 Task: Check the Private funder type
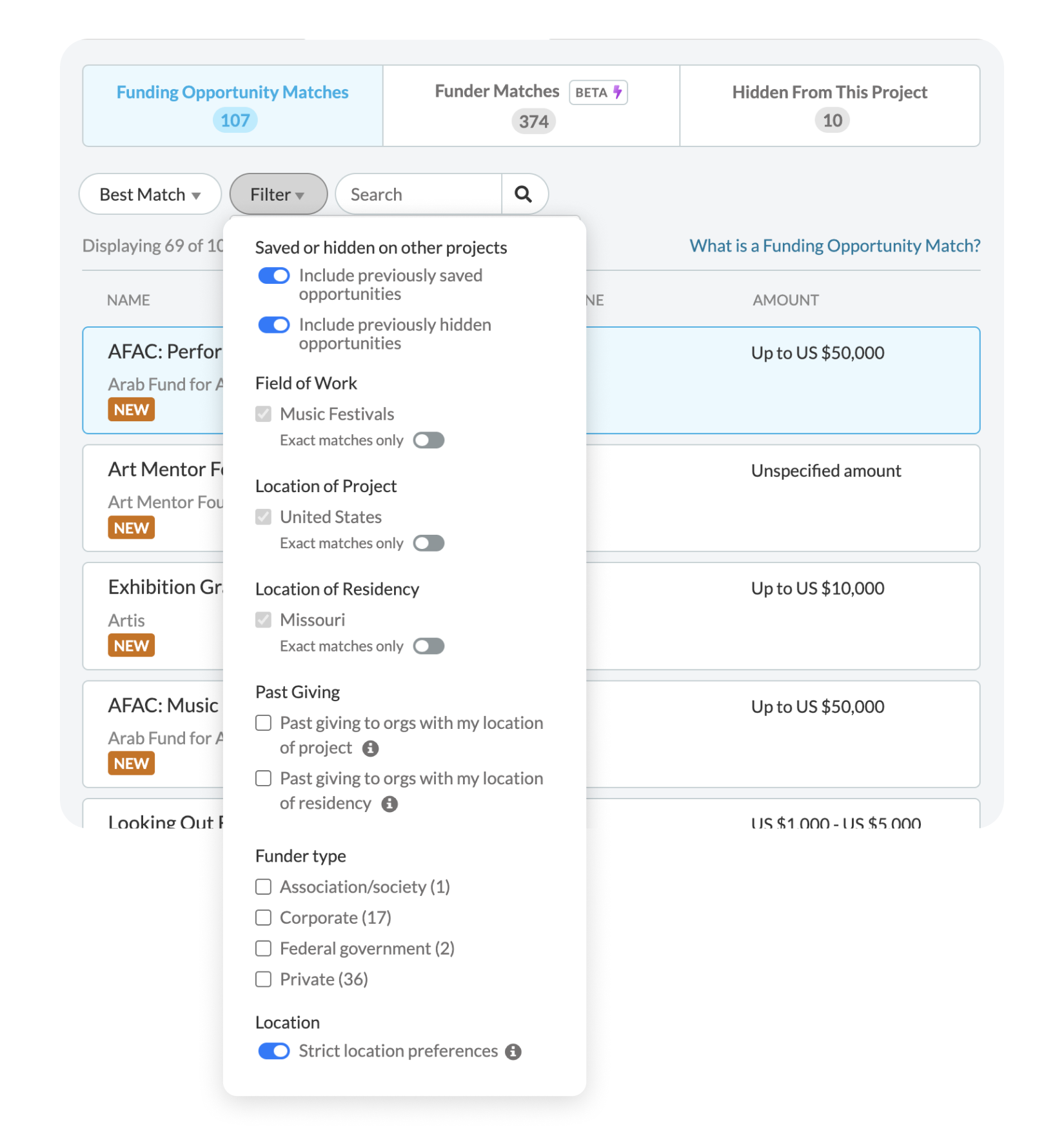263,979
